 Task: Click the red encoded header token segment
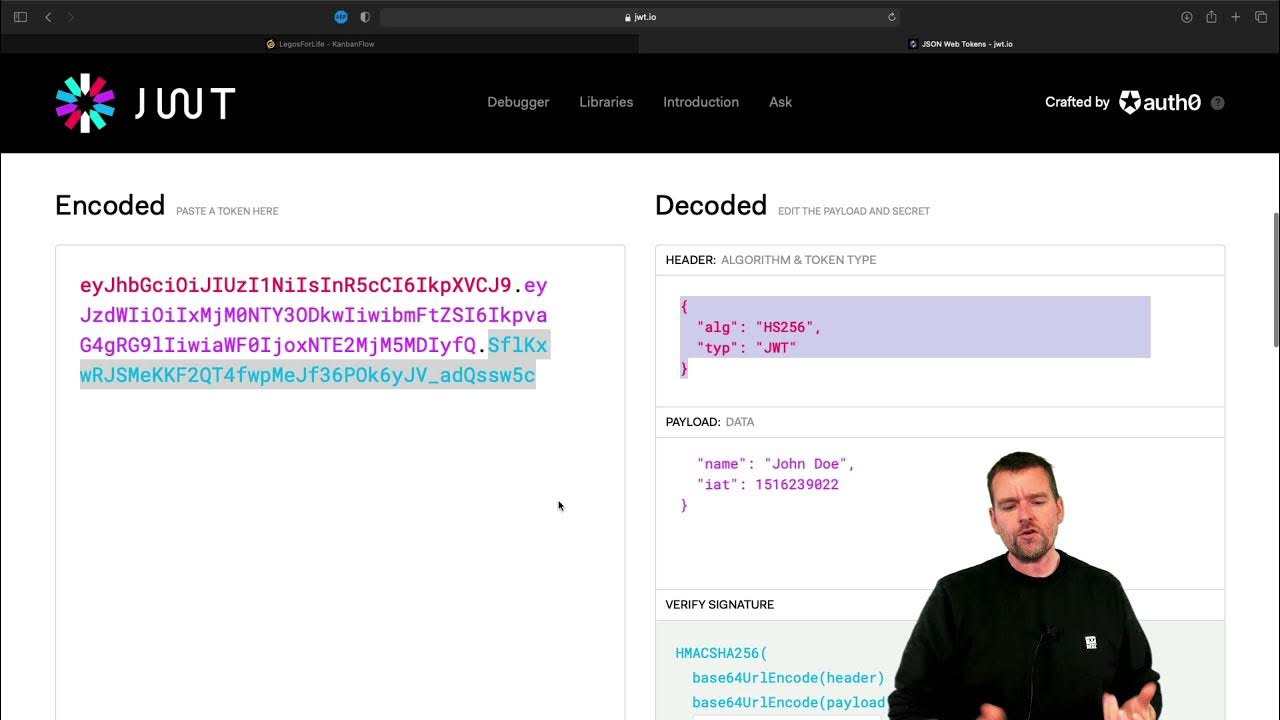295,285
